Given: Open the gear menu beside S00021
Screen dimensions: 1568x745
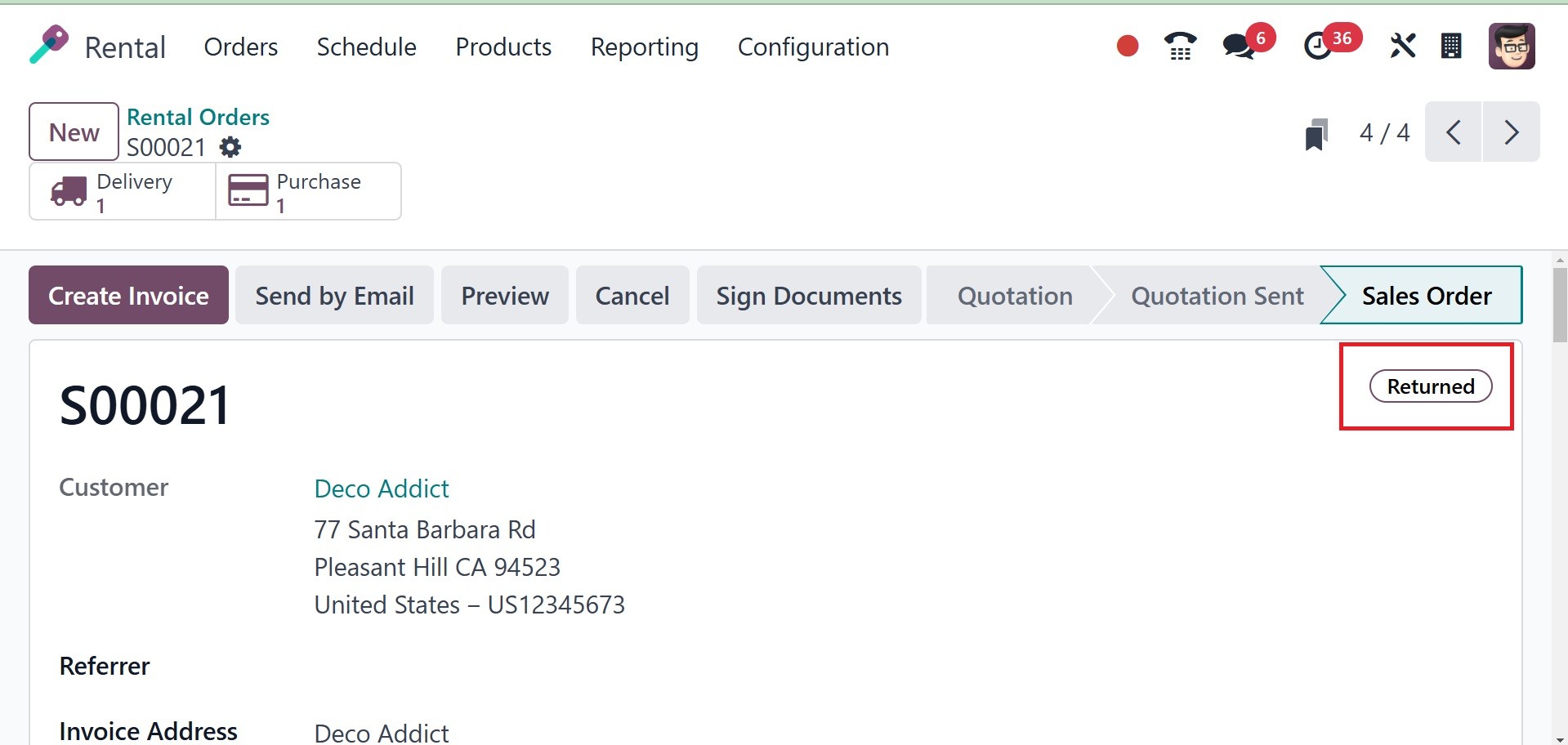Looking at the screenshot, I should (x=230, y=147).
